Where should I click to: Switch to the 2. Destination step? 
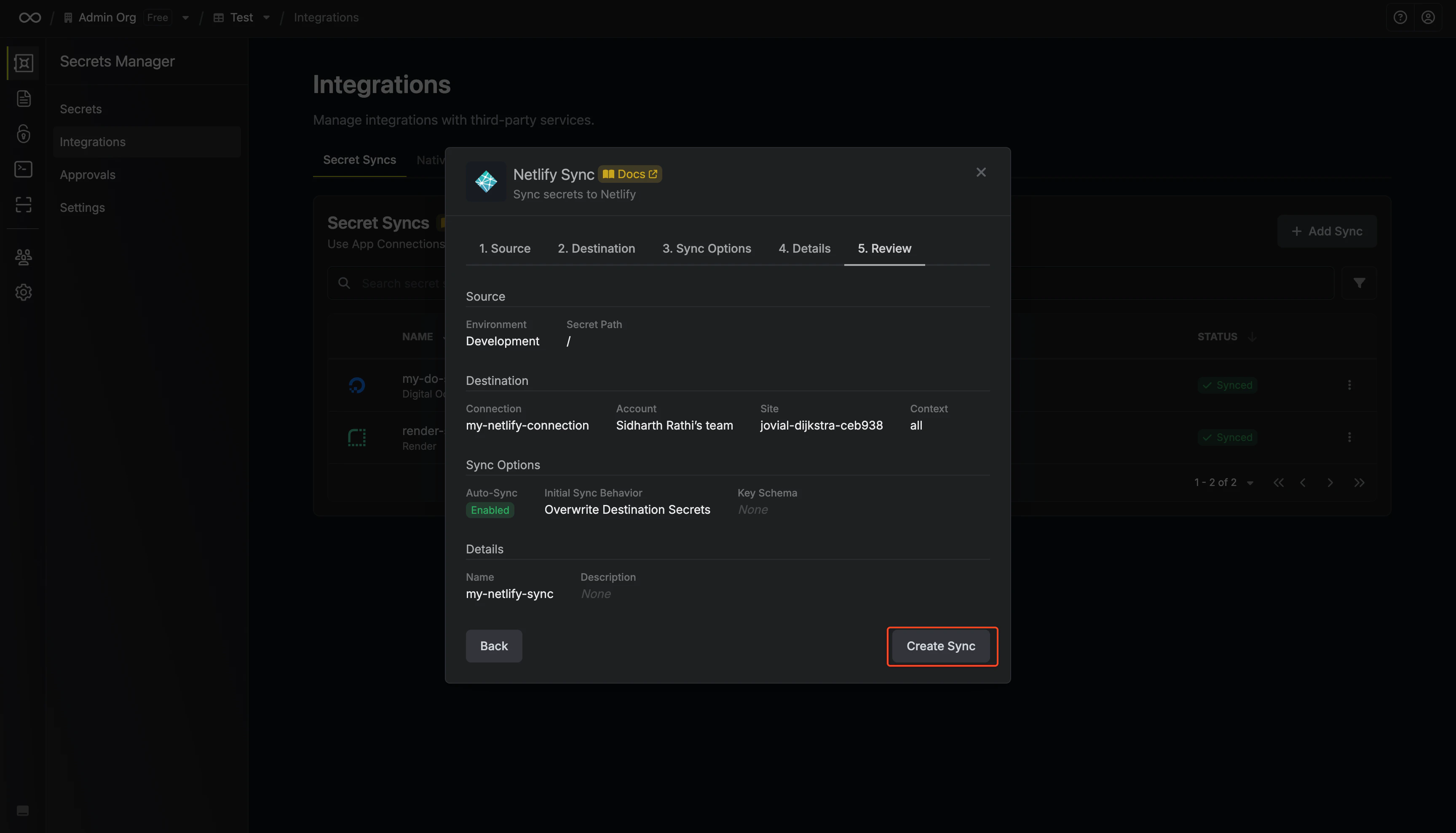(597, 248)
